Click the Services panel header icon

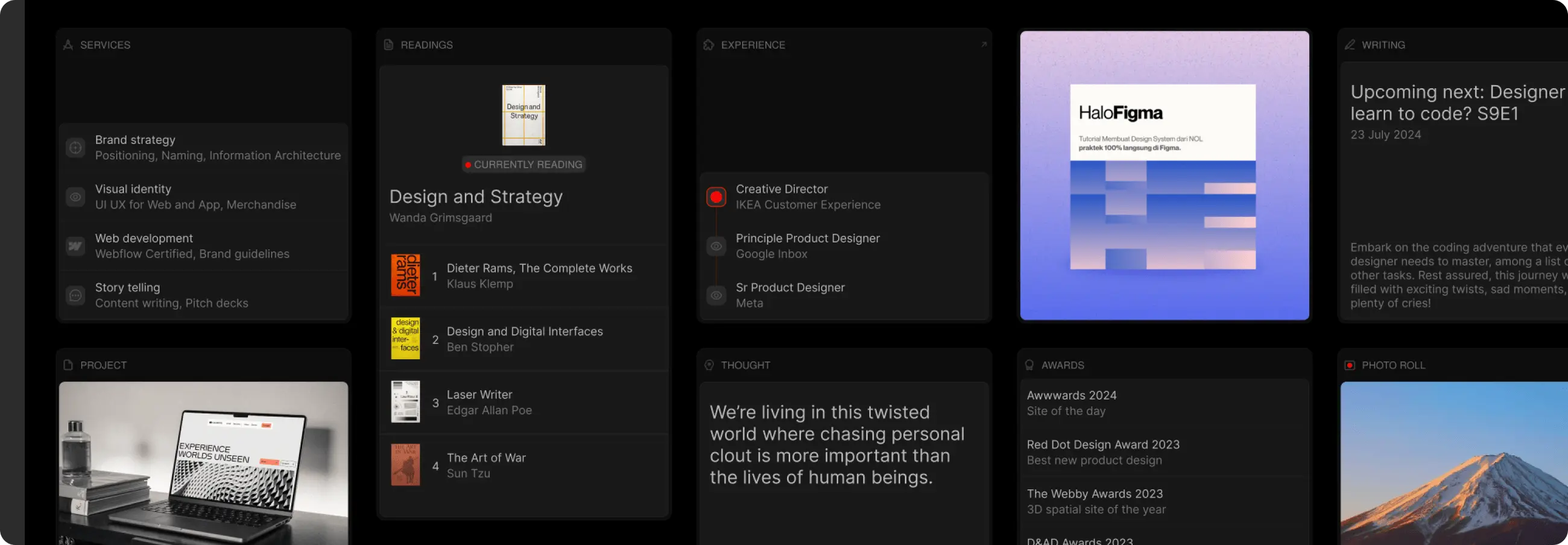coord(68,45)
